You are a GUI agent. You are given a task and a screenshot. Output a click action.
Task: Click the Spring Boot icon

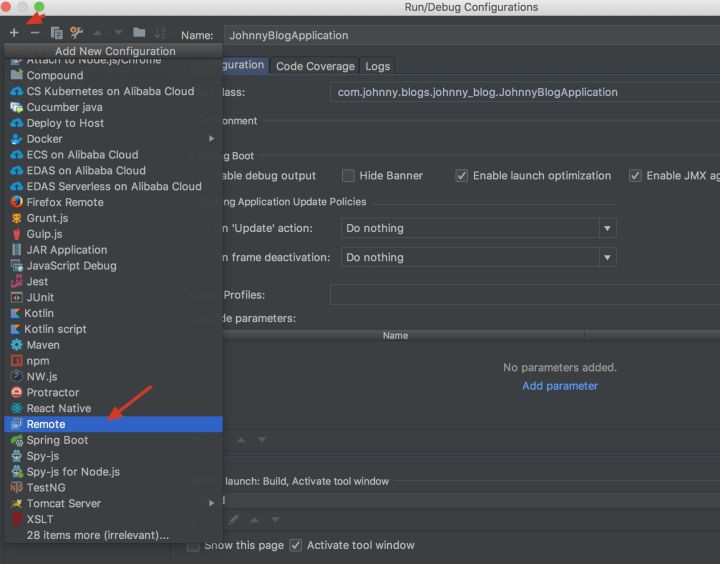pos(17,440)
